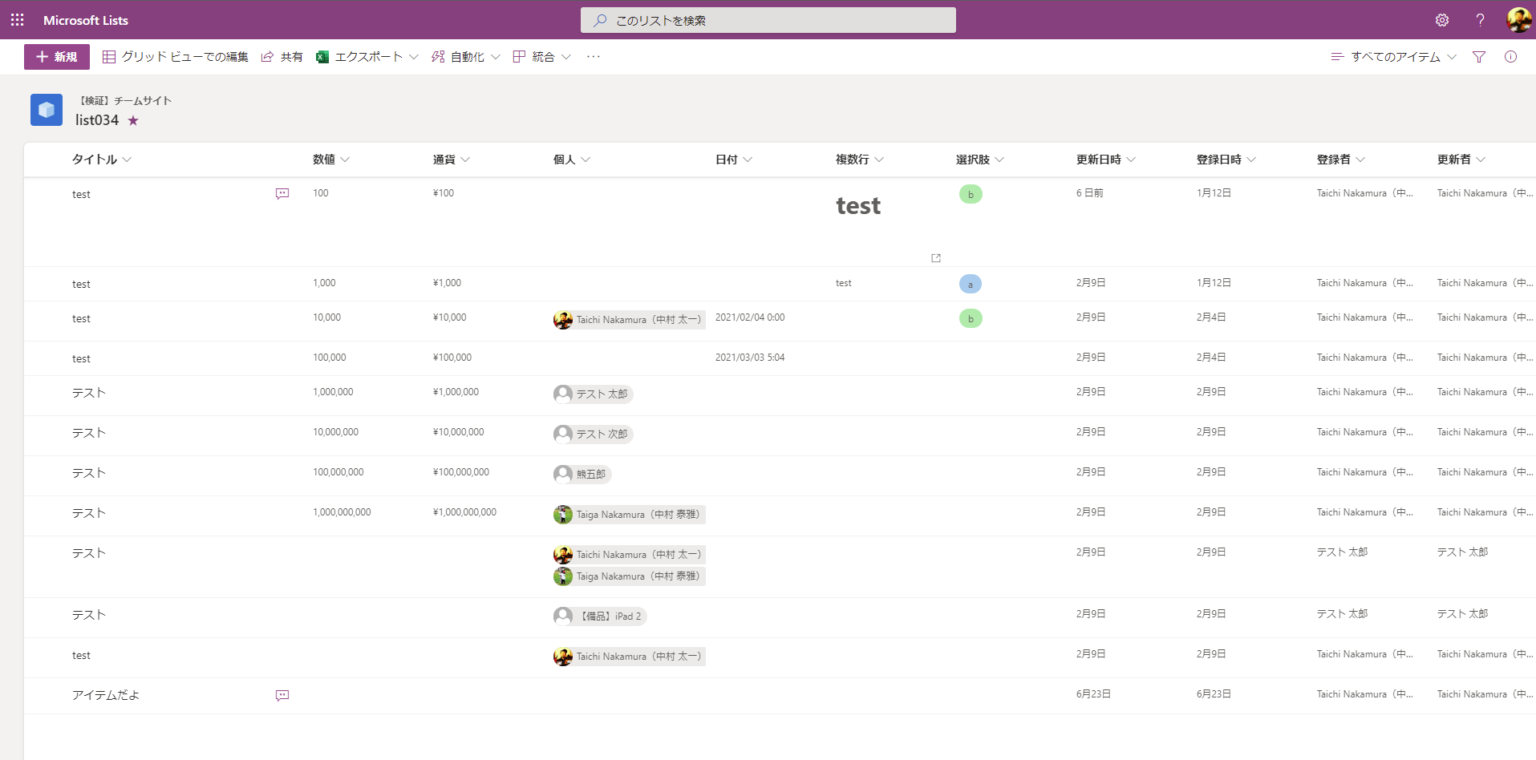The height and width of the screenshot is (760, 1536).
Task: Click the 共有 share button
Action: click(x=282, y=57)
